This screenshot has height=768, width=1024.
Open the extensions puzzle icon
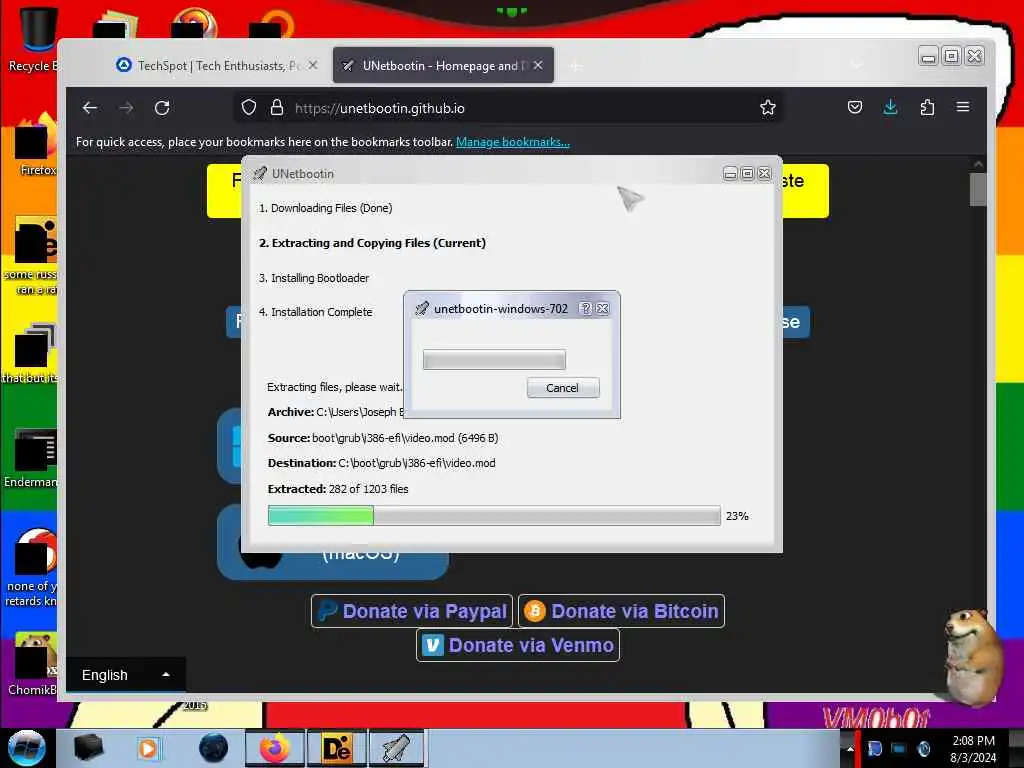click(x=927, y=107)
